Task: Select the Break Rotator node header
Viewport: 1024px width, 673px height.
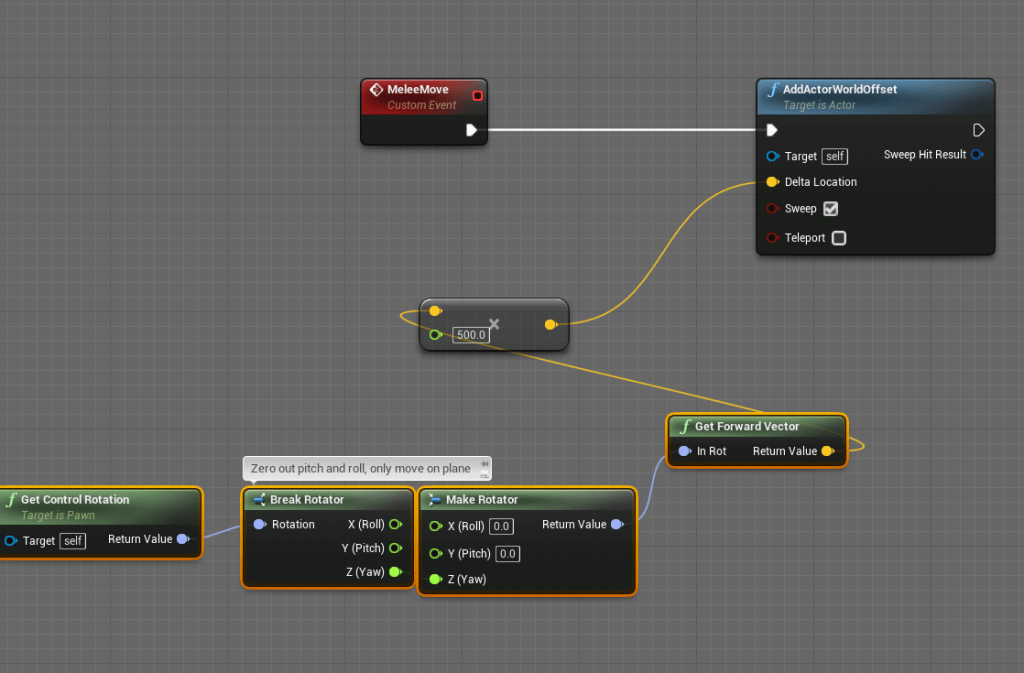Action: point(306,500)
